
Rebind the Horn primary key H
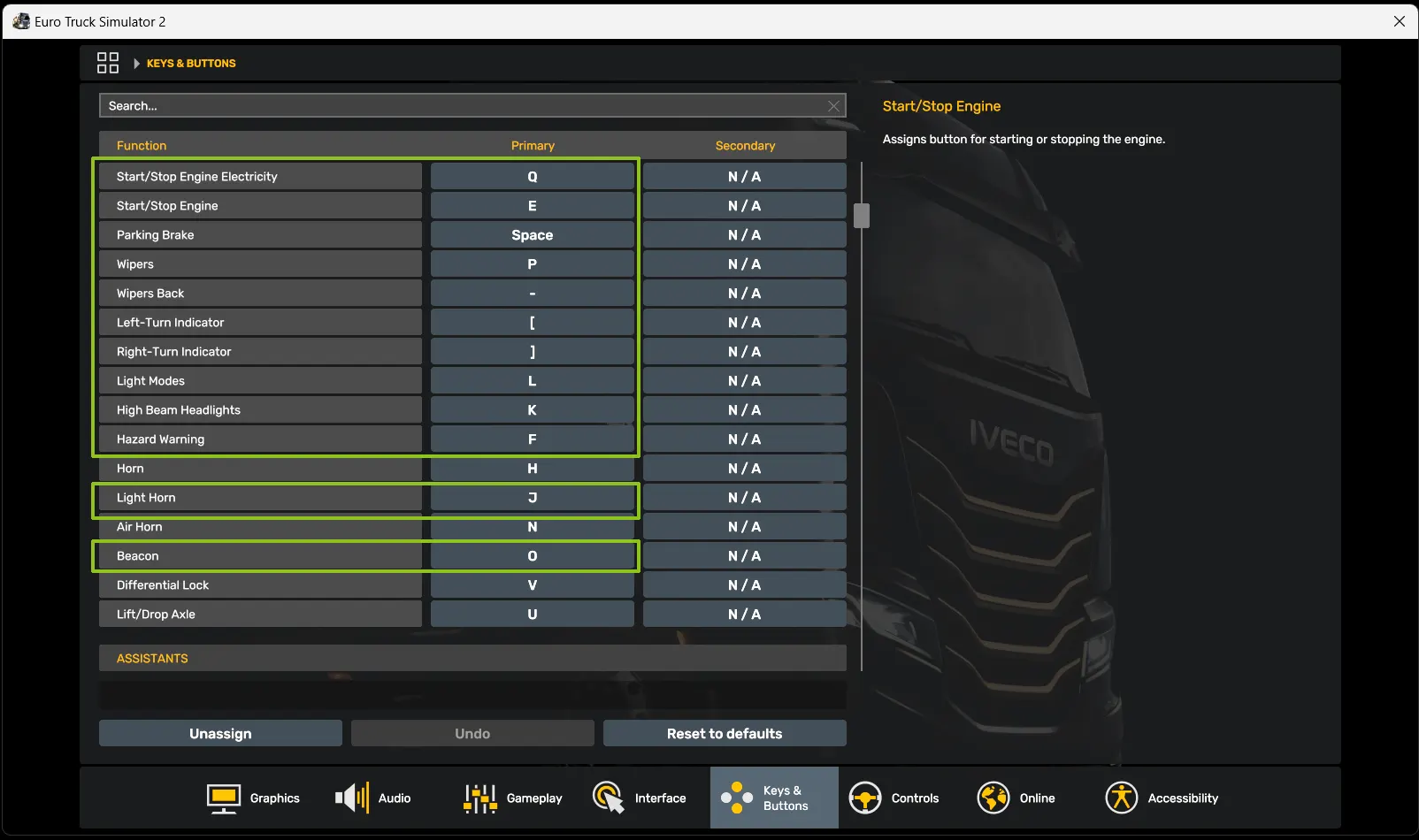click(533, 469)
